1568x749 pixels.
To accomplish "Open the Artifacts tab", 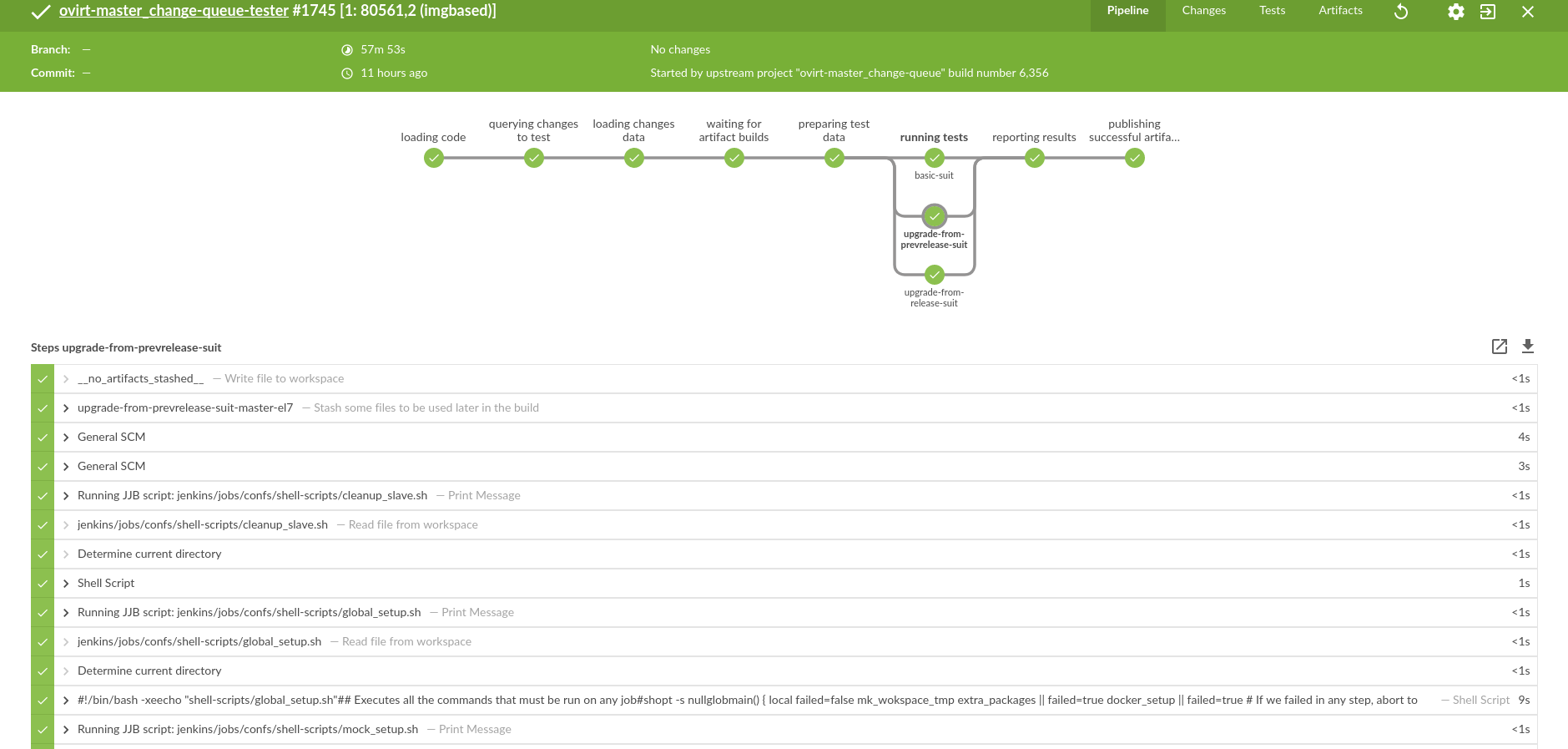I will pos(1340,11).
